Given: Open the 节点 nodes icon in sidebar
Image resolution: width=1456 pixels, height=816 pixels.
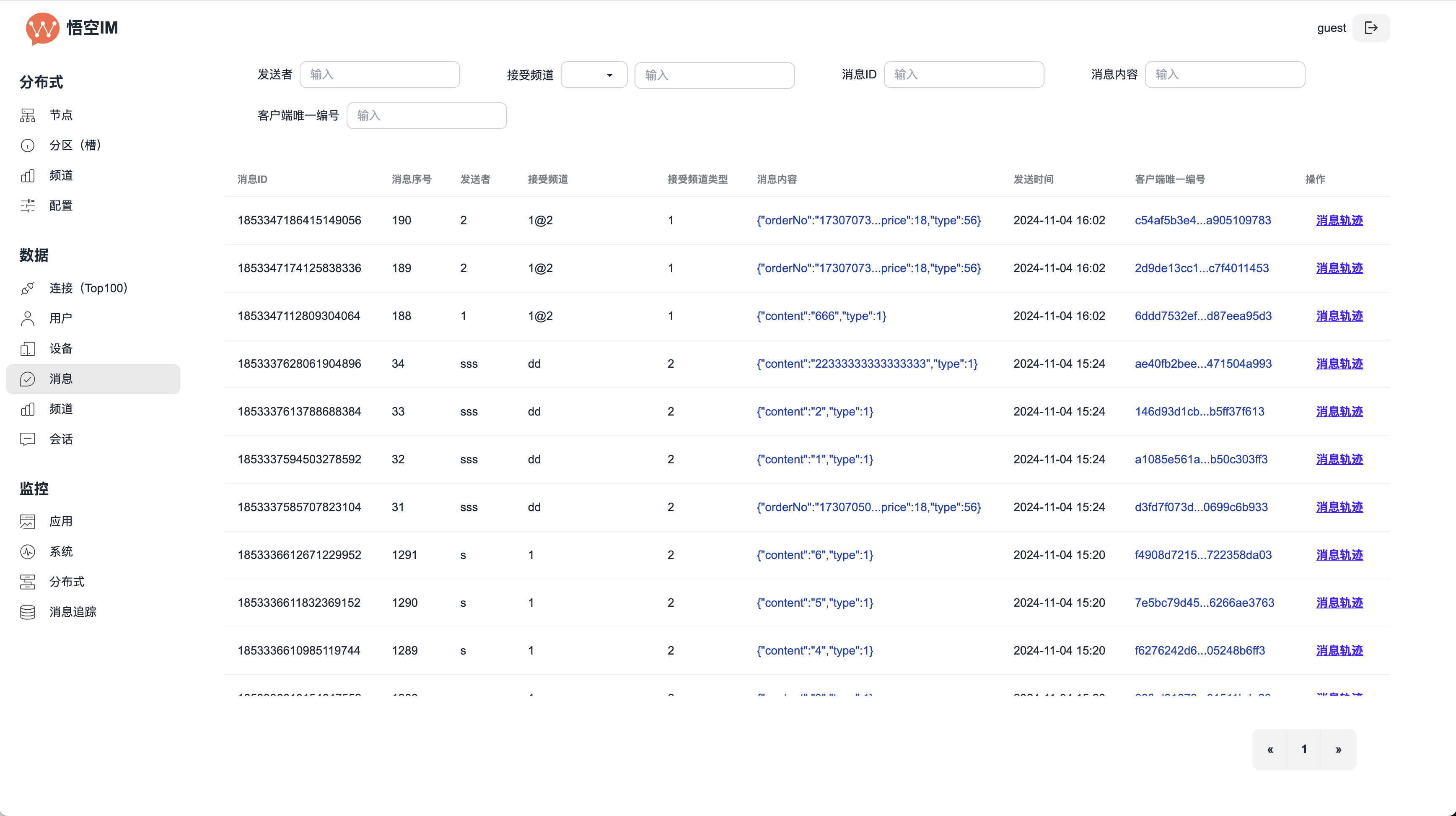Looking at the screenshot, I should click(28, 115).
